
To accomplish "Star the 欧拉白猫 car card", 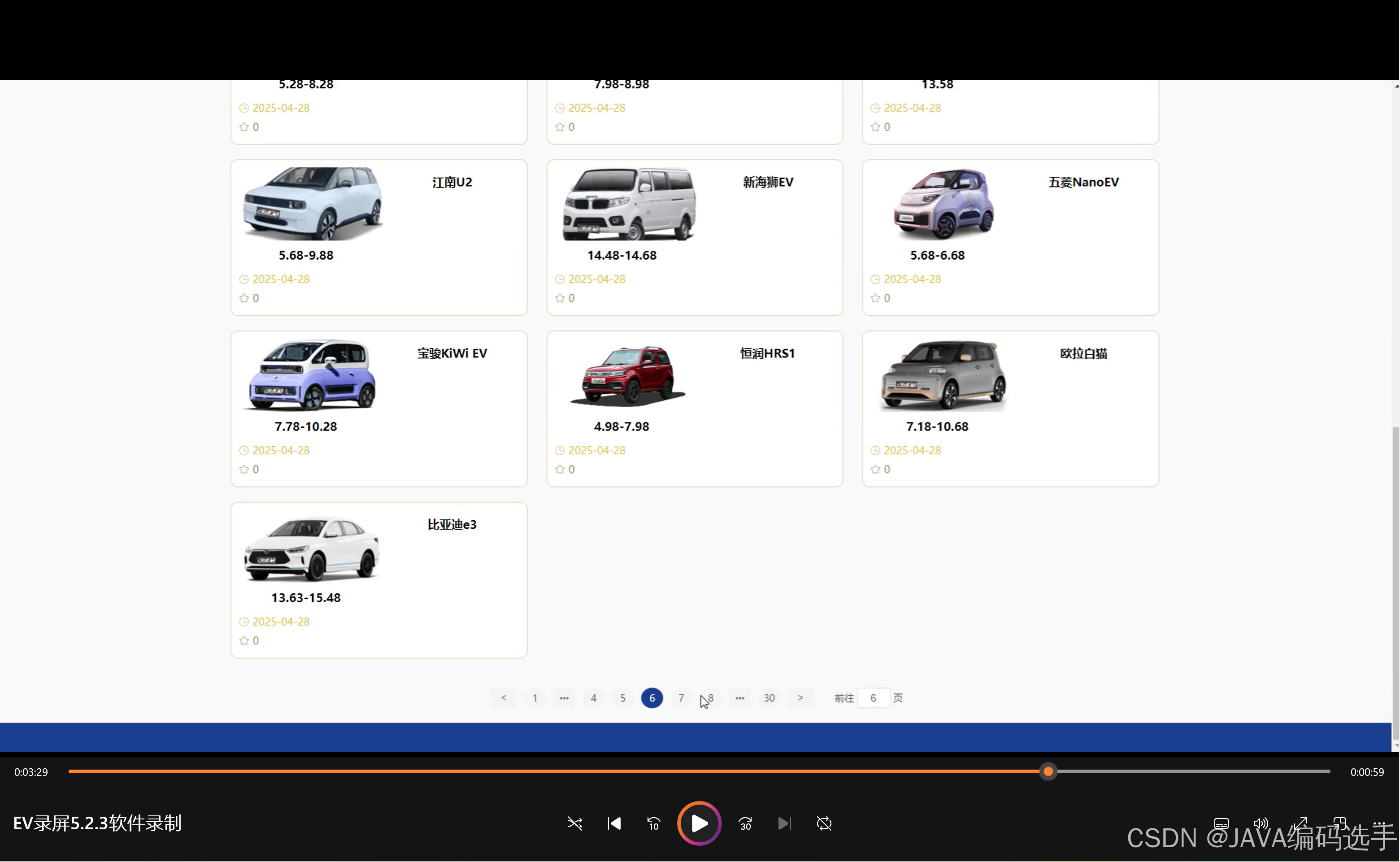I will coord(876,469).
